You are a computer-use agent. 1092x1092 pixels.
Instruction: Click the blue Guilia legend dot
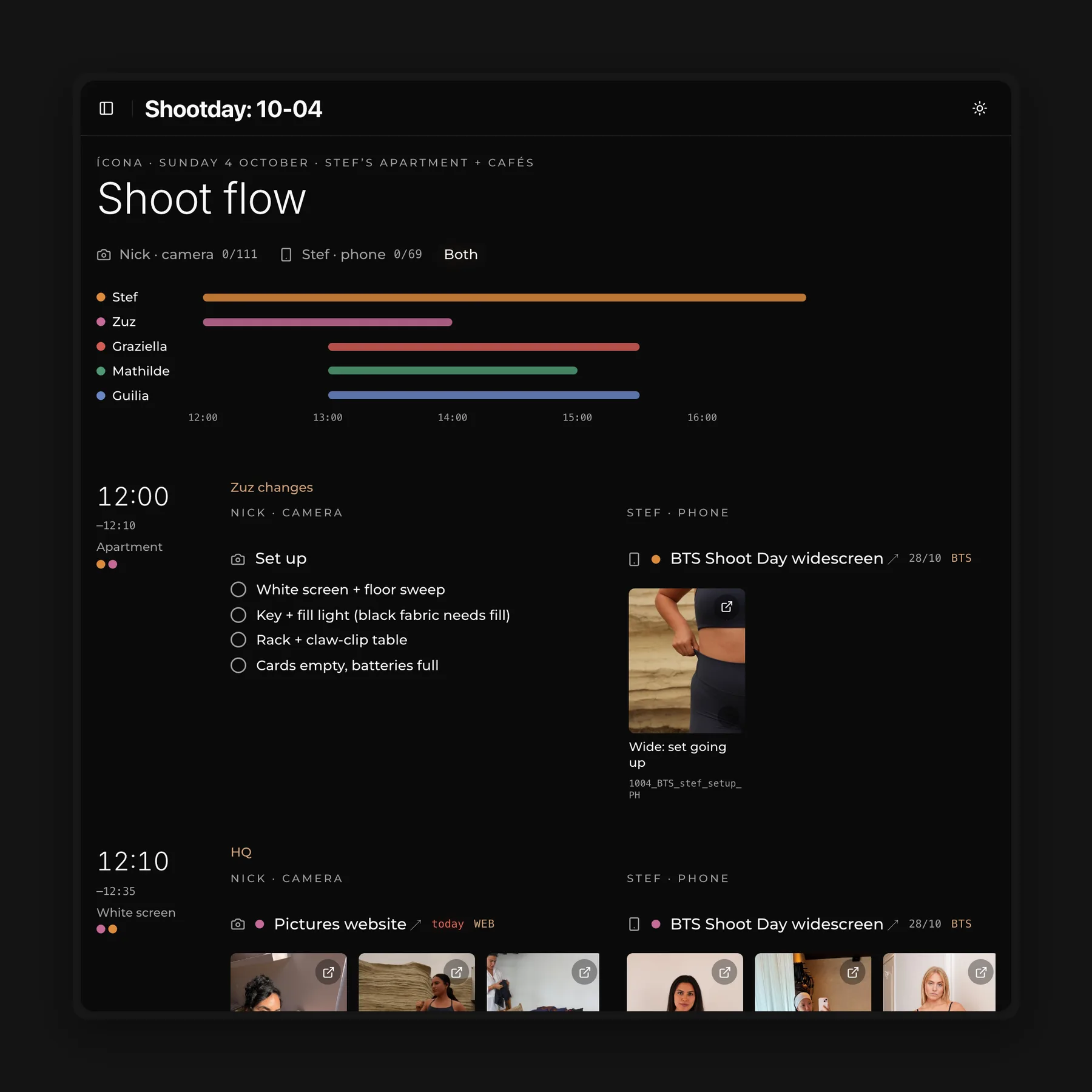[x=101, y=396]
